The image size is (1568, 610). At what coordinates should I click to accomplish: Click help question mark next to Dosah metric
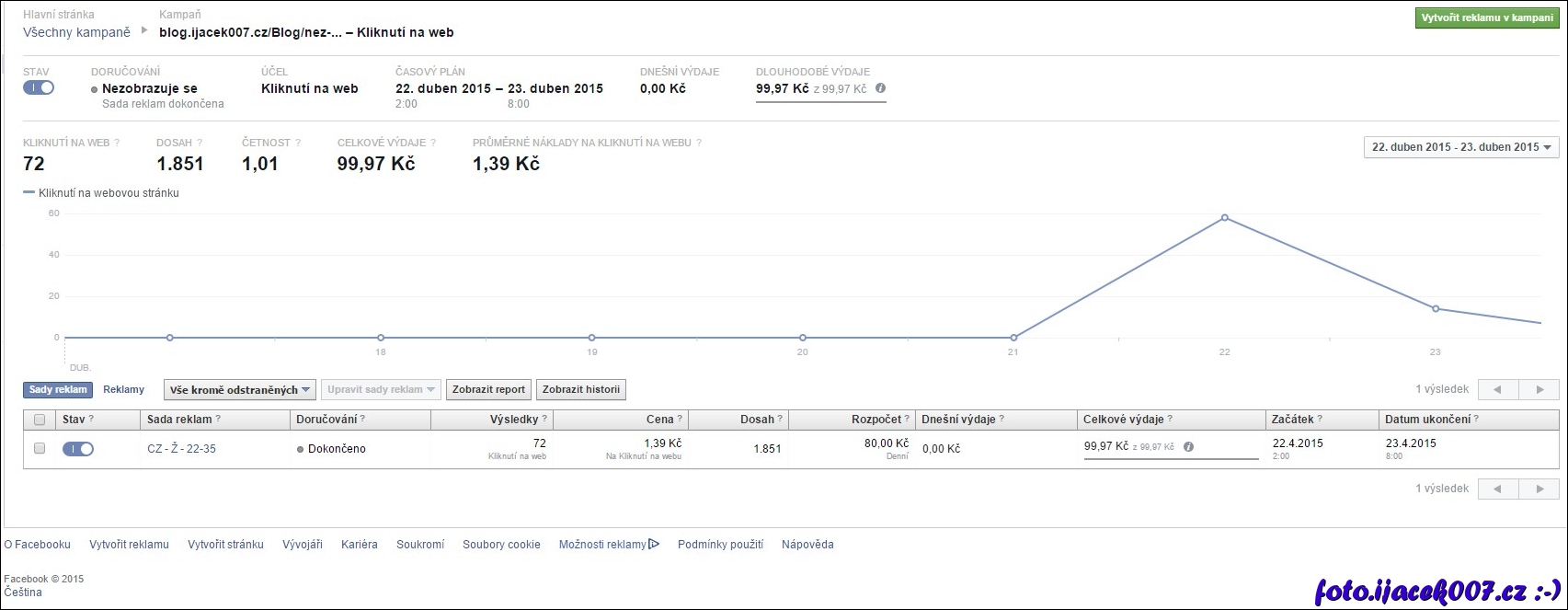[x=200, y=143]
